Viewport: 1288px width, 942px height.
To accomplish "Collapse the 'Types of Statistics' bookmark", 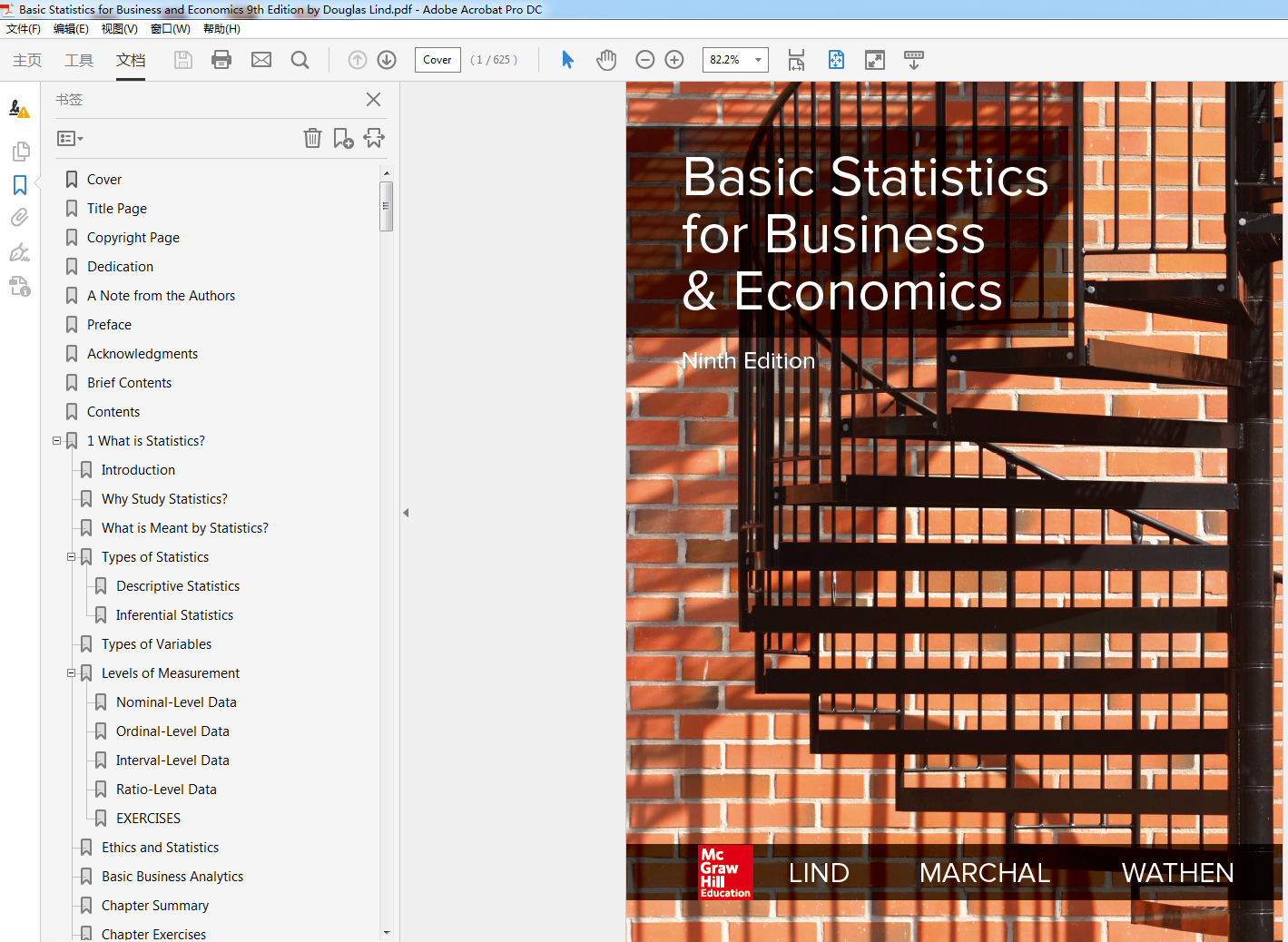I will [x=71, y=557].
